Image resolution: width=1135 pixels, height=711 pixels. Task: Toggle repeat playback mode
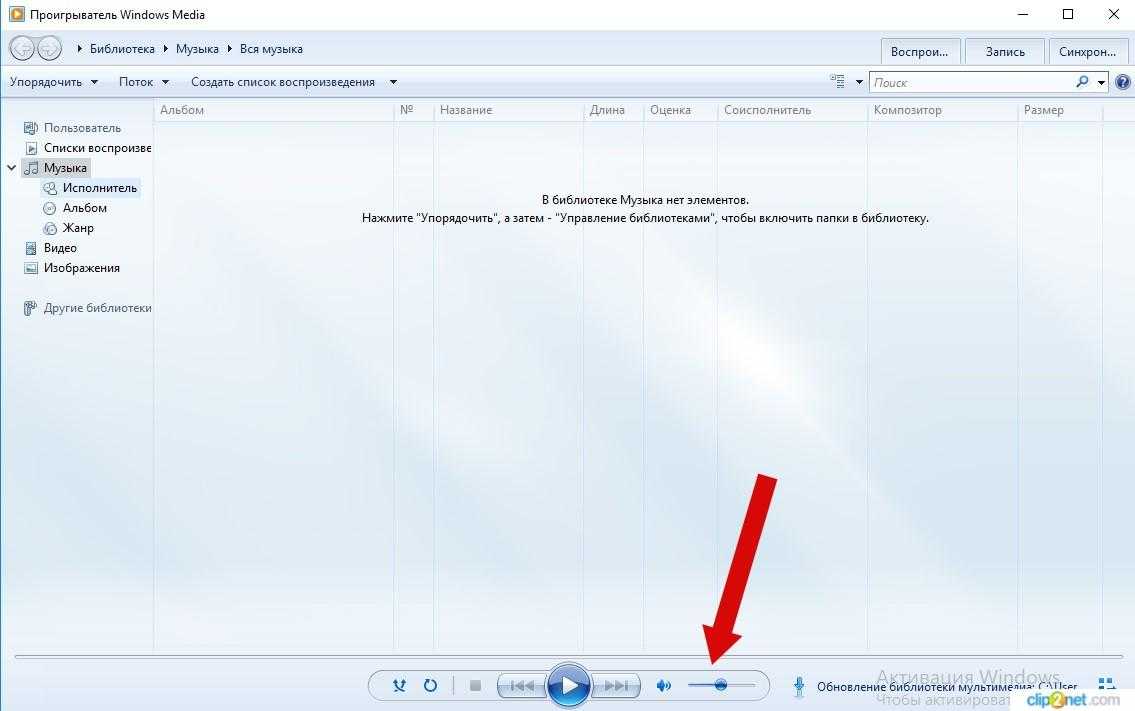tap(430, 686)
